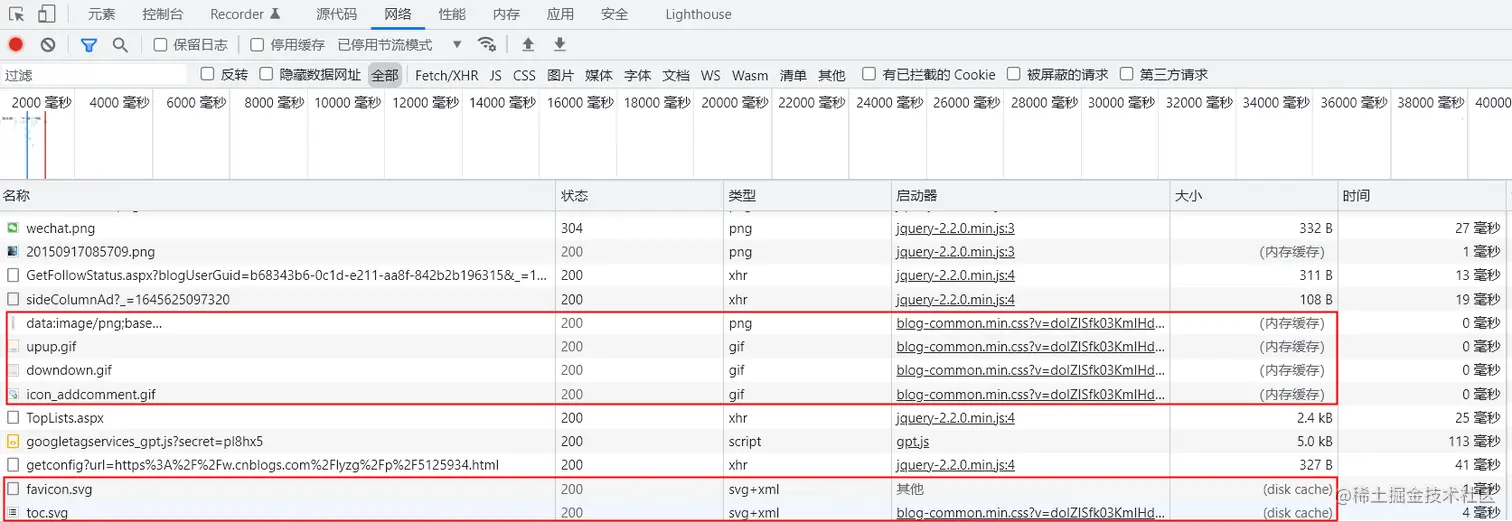Clear the network log
The width and height of the screenshot is (1512, 522).
(47, 44)
